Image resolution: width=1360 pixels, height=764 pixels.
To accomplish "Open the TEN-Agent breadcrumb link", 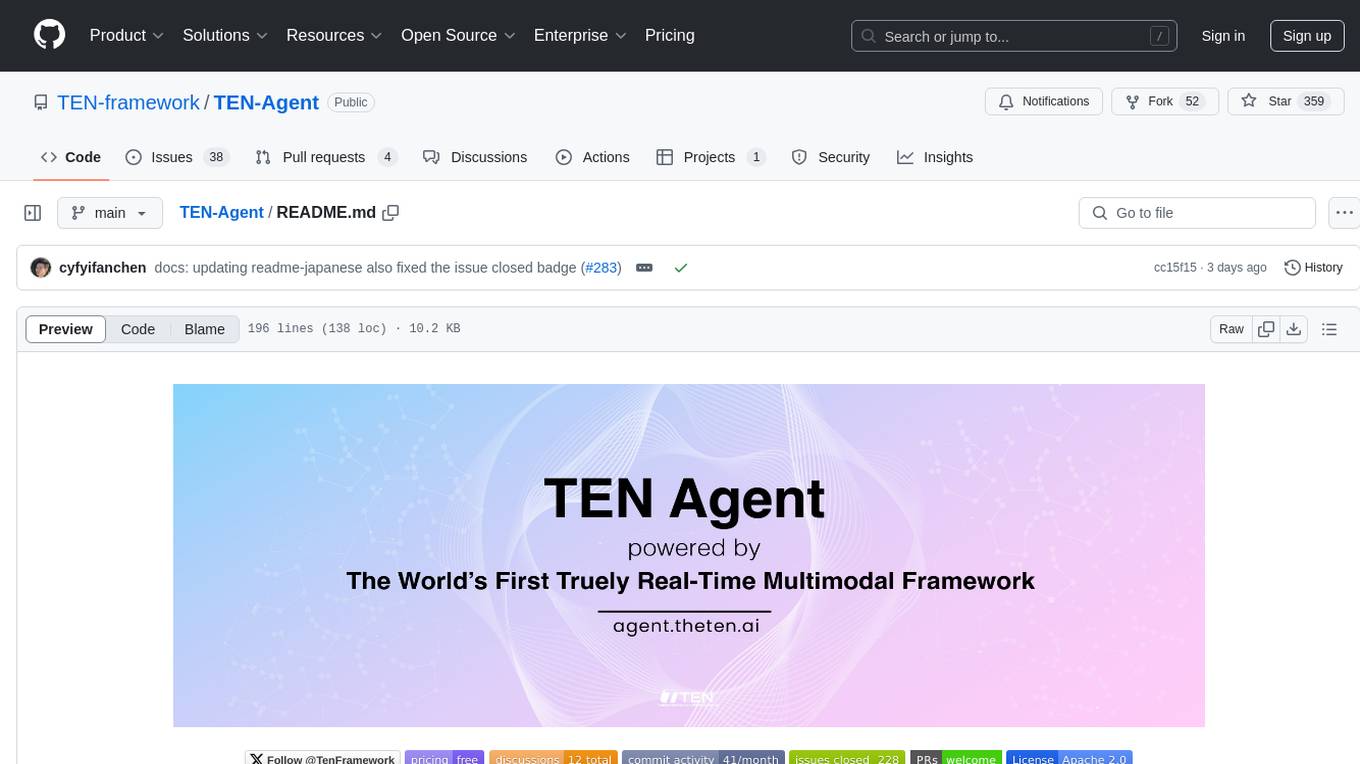I will (x=221, y=213).
